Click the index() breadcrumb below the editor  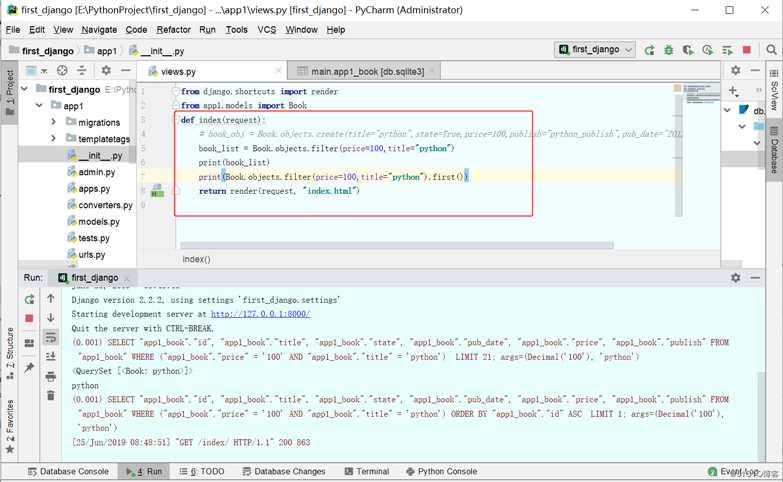[x=196, y=259]
